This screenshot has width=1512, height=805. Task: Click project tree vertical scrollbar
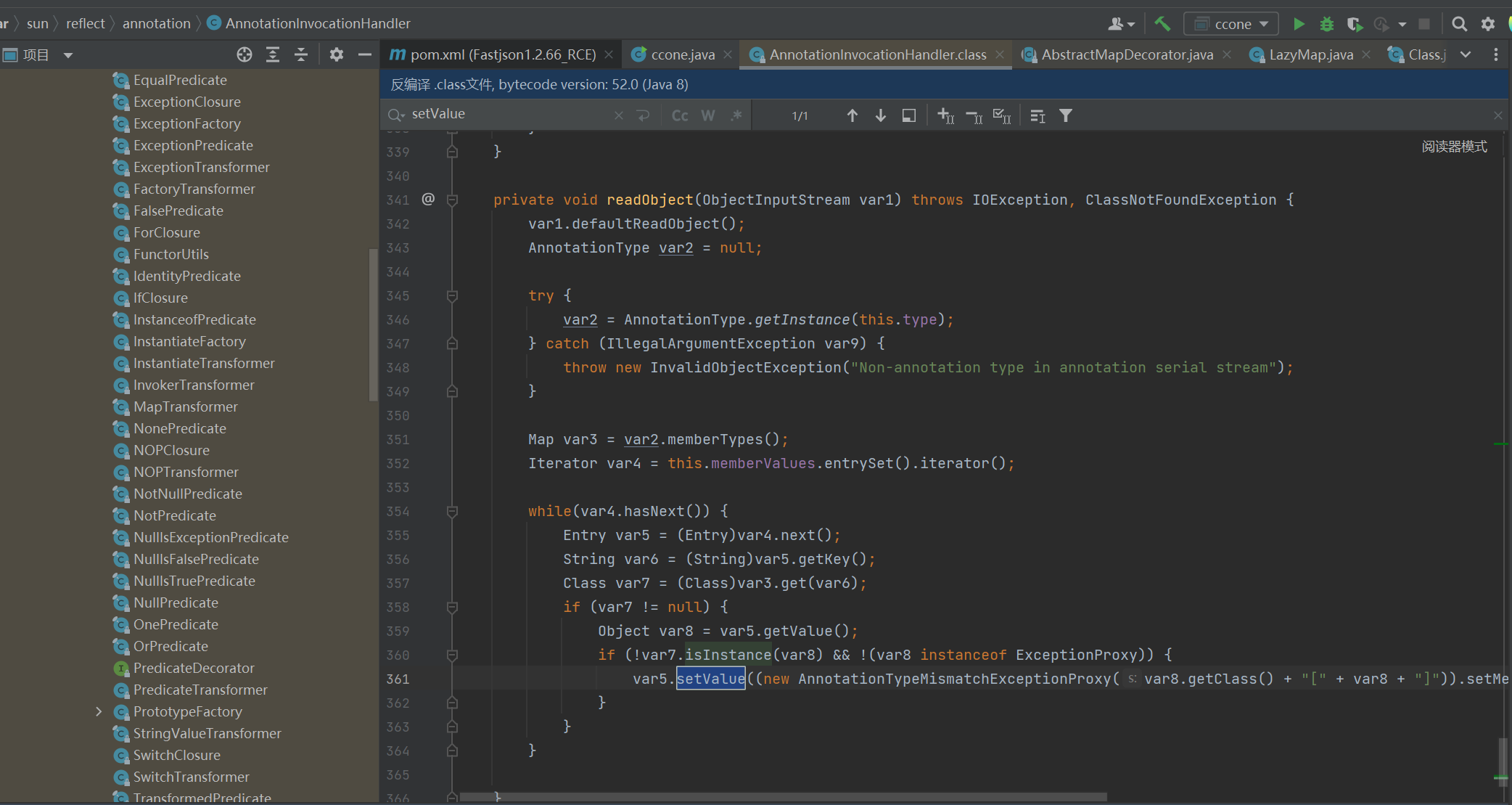[374, 324]
